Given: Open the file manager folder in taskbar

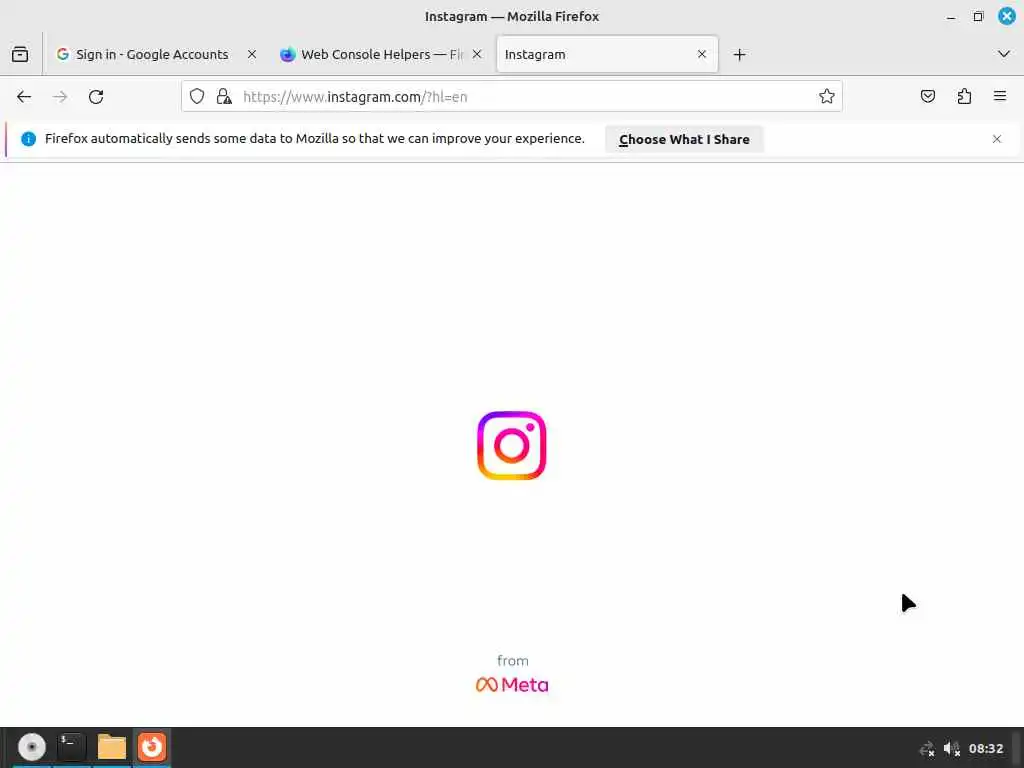Looking at the screenshot, I should click(x=112, y=747).
